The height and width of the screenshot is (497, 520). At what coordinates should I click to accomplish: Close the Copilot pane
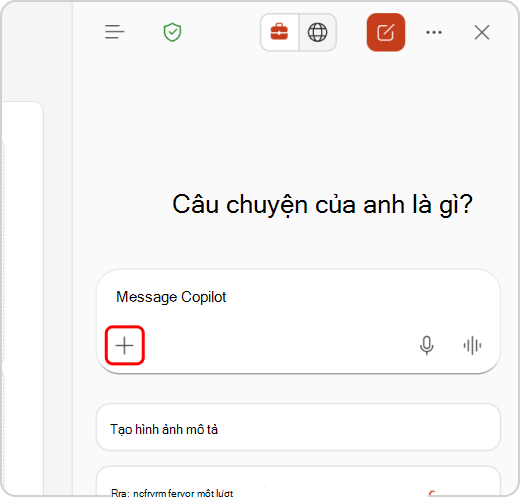pyautogui.click(x=482, y=32)
